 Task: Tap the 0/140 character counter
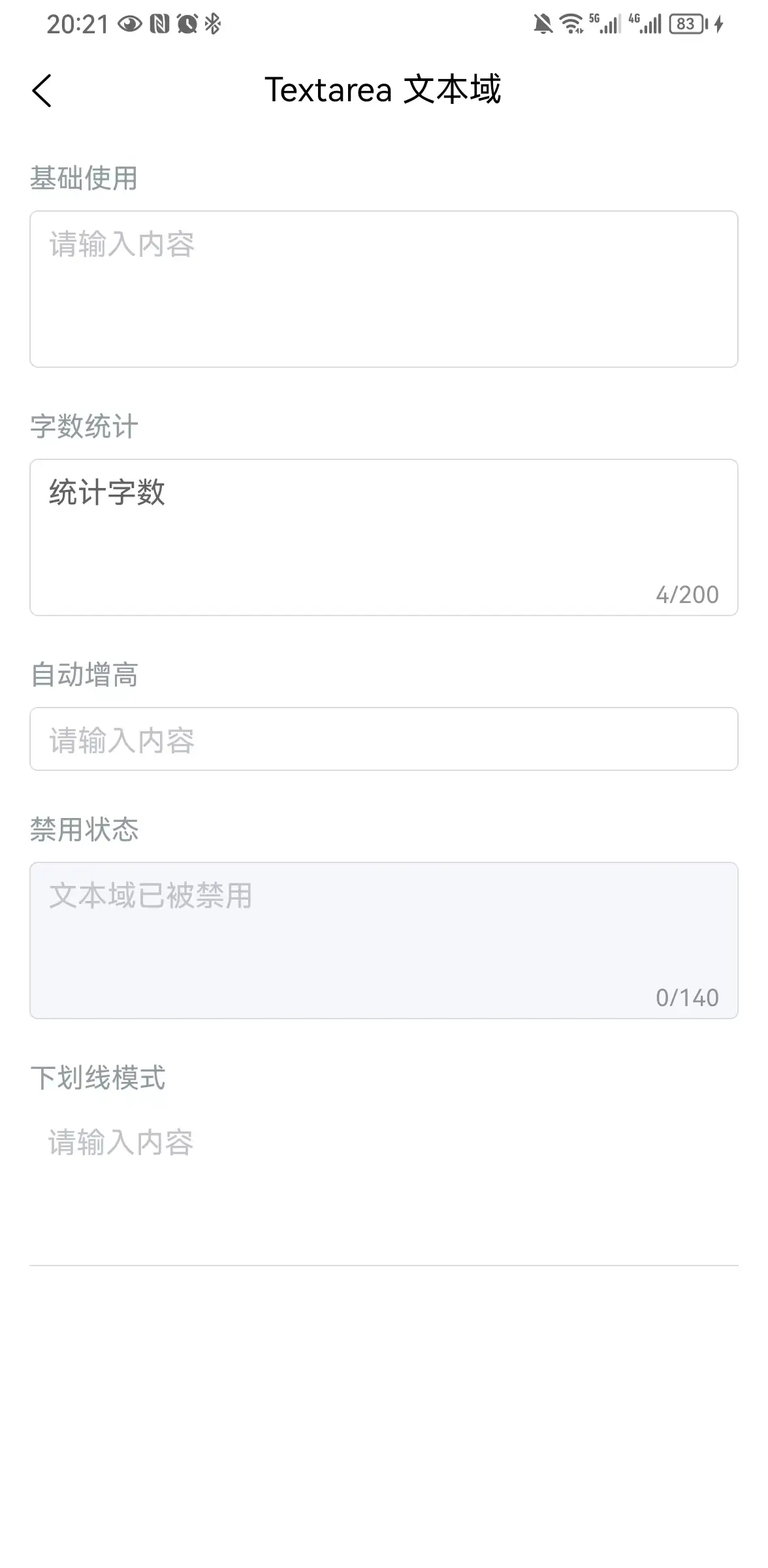(x=687, y=998)
